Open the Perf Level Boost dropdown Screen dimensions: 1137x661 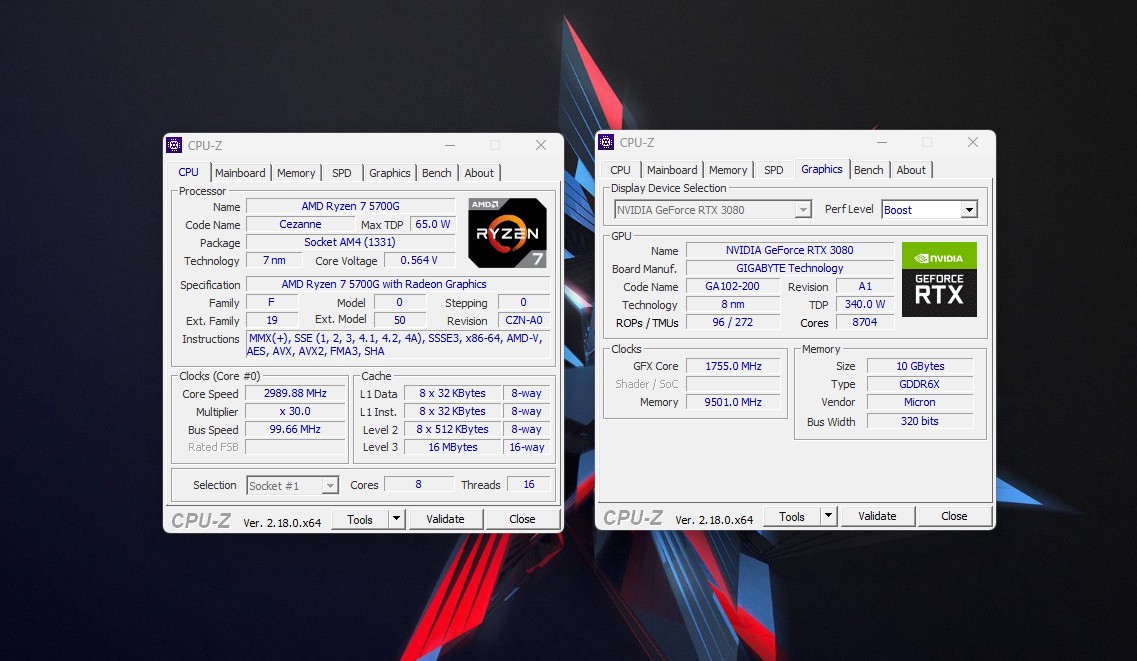point(969,210)
